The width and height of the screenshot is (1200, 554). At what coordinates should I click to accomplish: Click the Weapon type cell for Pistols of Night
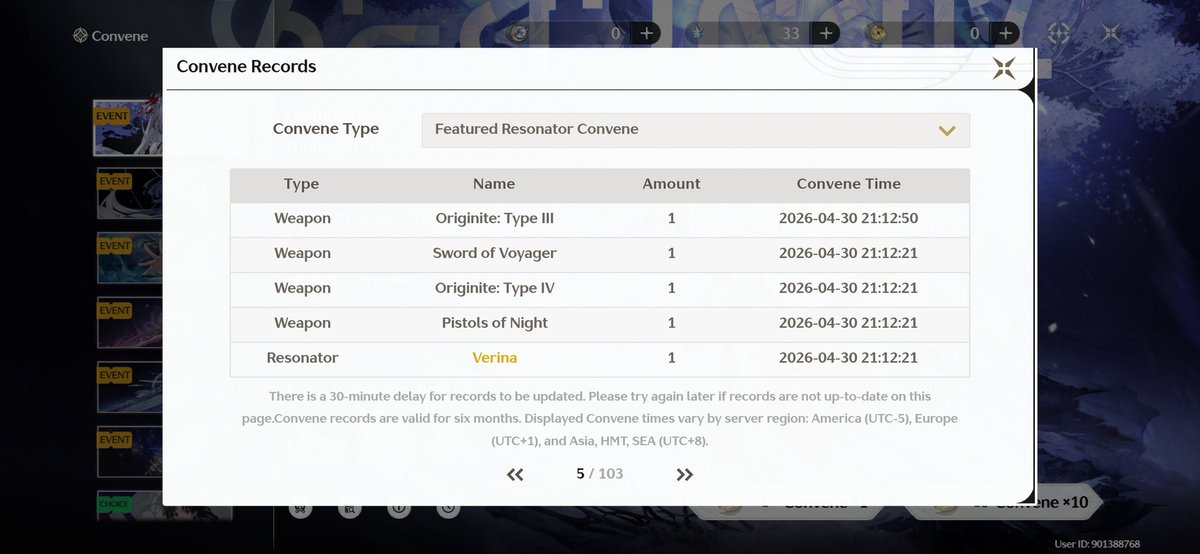click(303, 323)
